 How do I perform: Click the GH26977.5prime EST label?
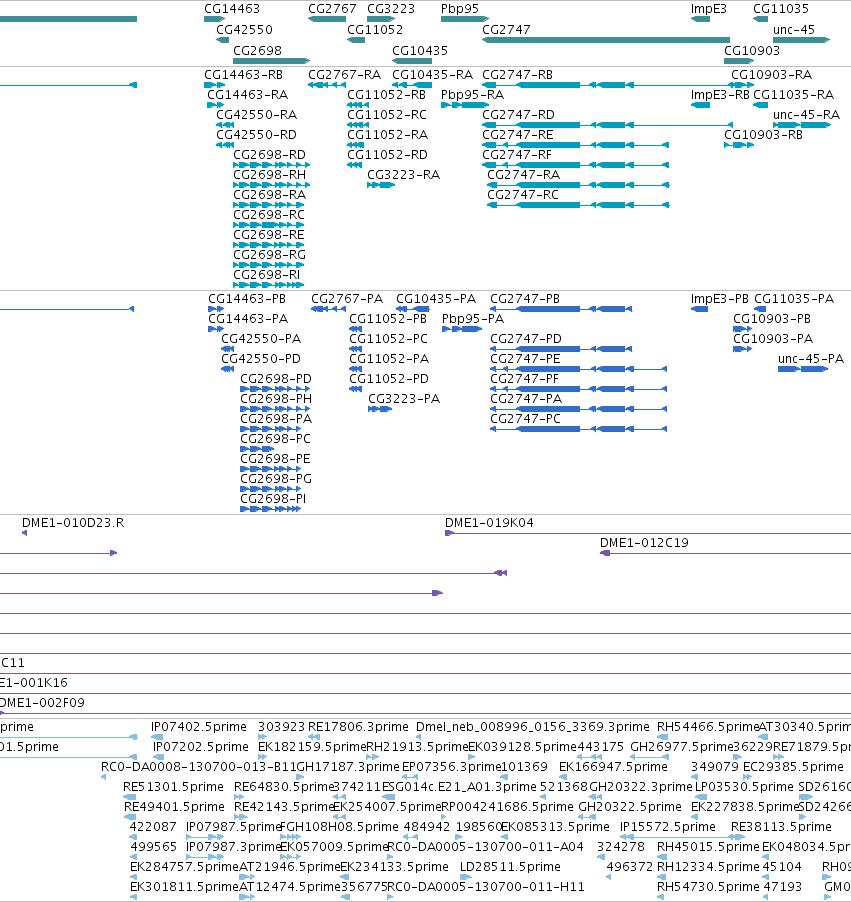(x=681, y=747)
